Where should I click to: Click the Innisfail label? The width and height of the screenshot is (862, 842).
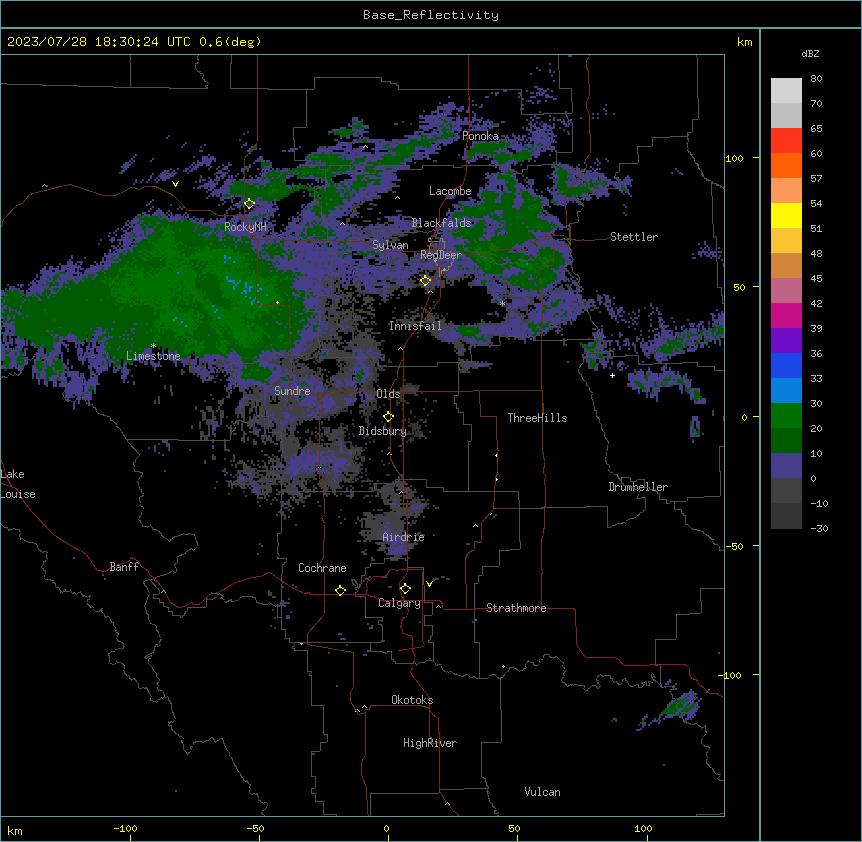tap(415, 326)
